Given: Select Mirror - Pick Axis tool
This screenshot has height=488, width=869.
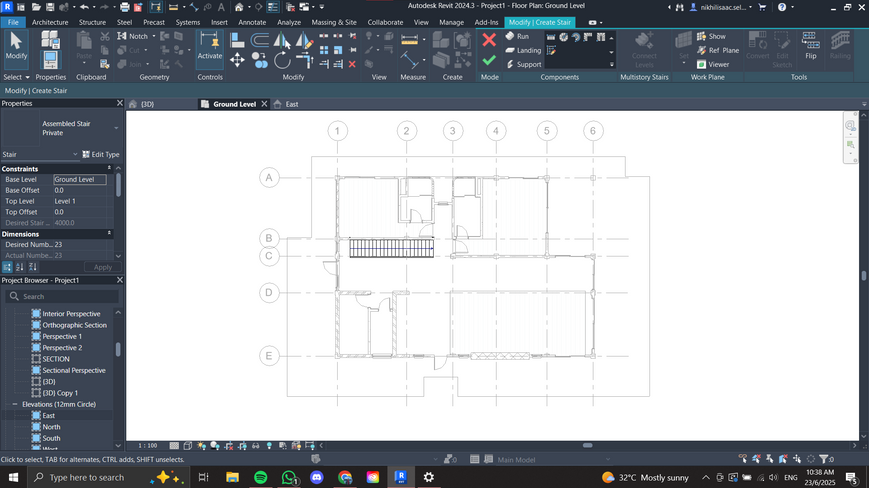Looking at the screenshot, I should pyautogui.click(x=282, y=40).
